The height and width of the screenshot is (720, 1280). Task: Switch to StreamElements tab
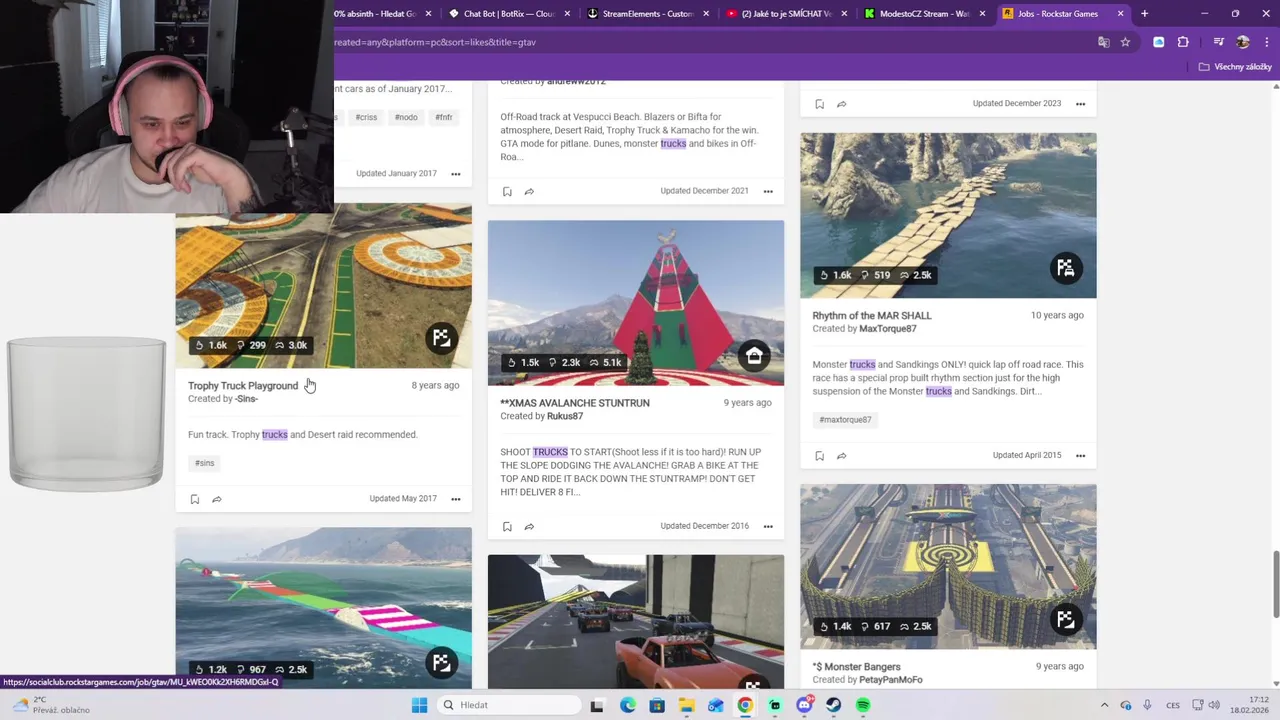[647, 14]
